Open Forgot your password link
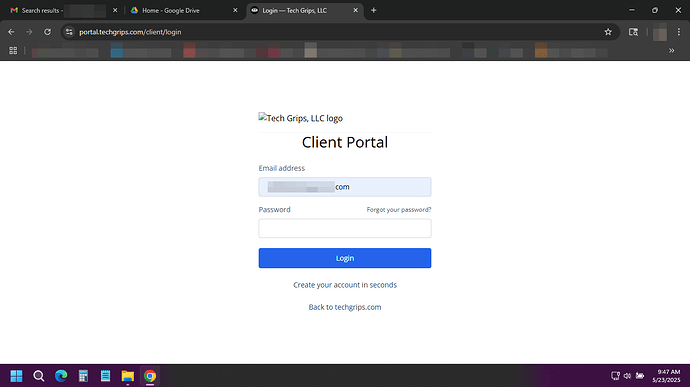Viewport: 690px width, 387px height. tap(399, 210)
